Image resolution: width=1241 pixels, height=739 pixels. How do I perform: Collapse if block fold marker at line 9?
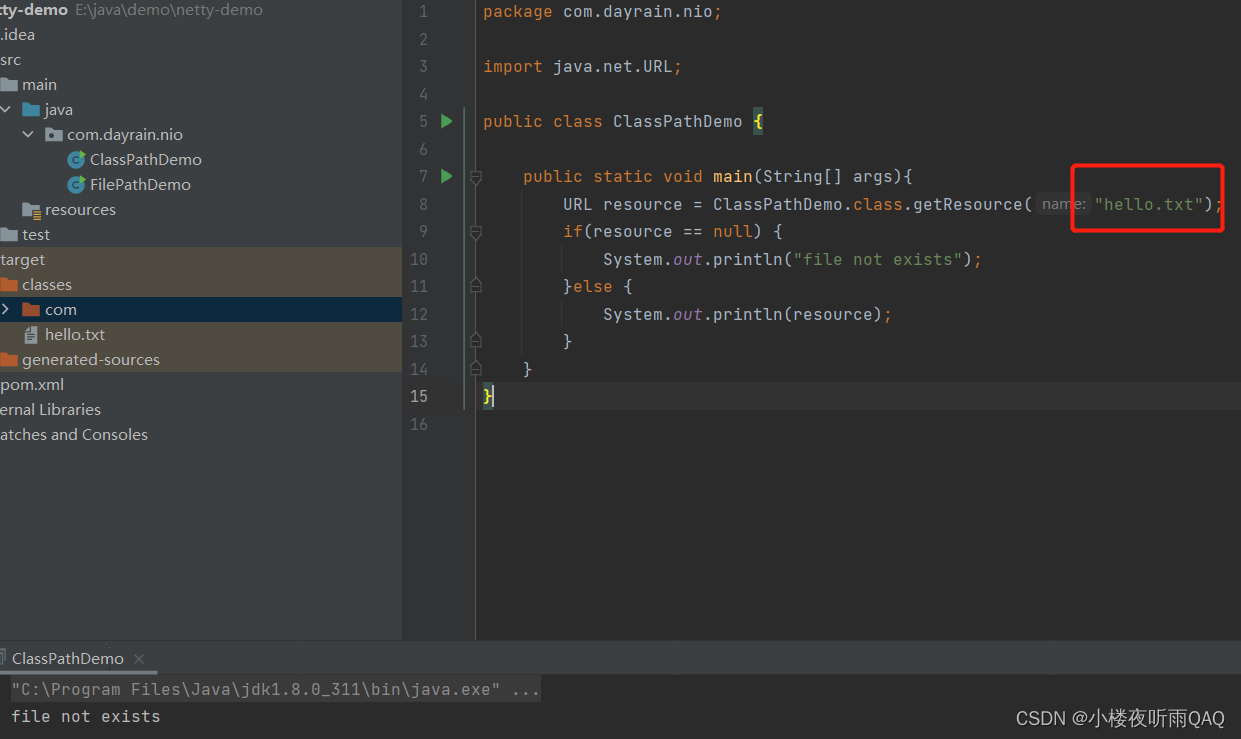tap(476, 232)
